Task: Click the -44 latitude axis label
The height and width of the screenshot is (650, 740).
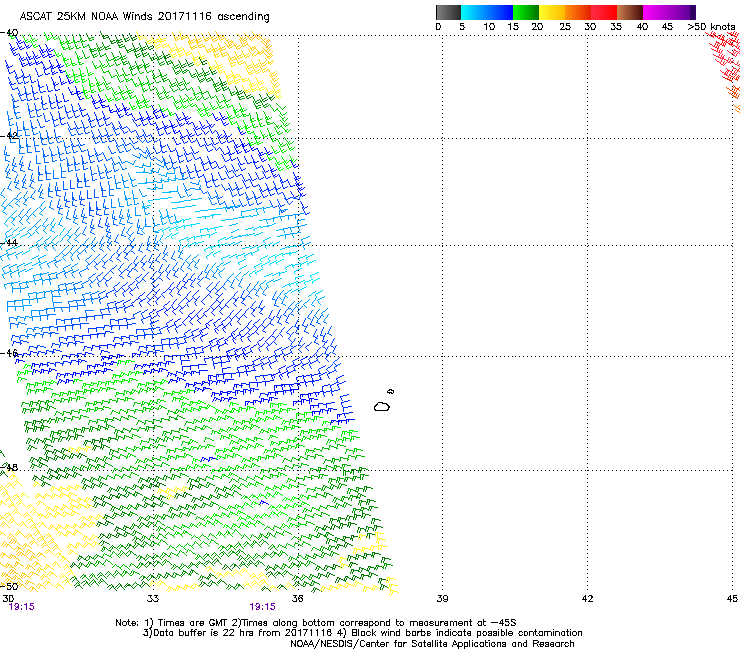Action: click(9, 243)
